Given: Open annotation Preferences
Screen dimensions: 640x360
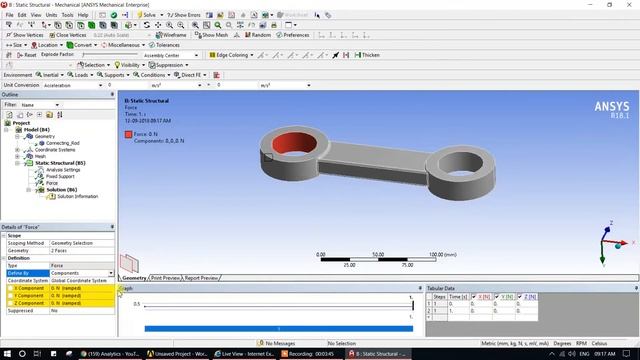Looking at the screenshot, I should point(293,35).
